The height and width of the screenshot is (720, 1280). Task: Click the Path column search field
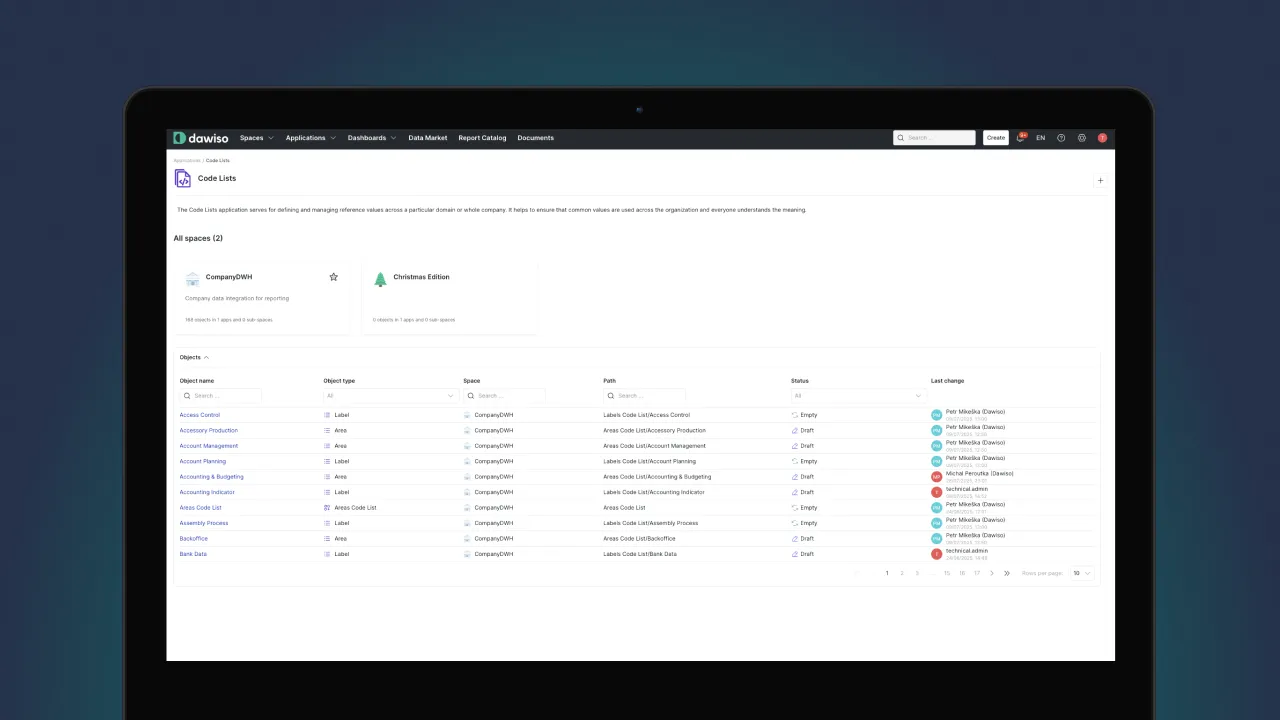[x=644, y=396]
